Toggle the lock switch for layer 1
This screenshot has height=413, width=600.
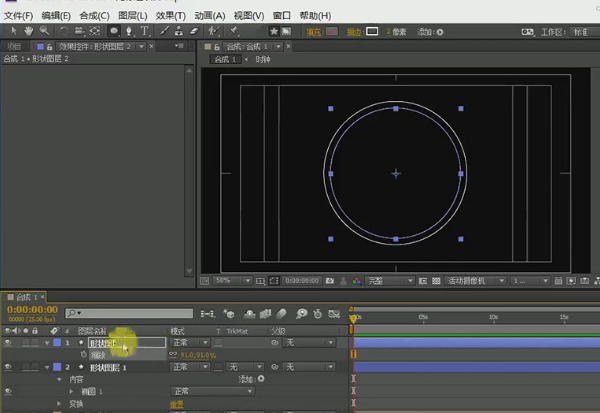pos(35,343)
